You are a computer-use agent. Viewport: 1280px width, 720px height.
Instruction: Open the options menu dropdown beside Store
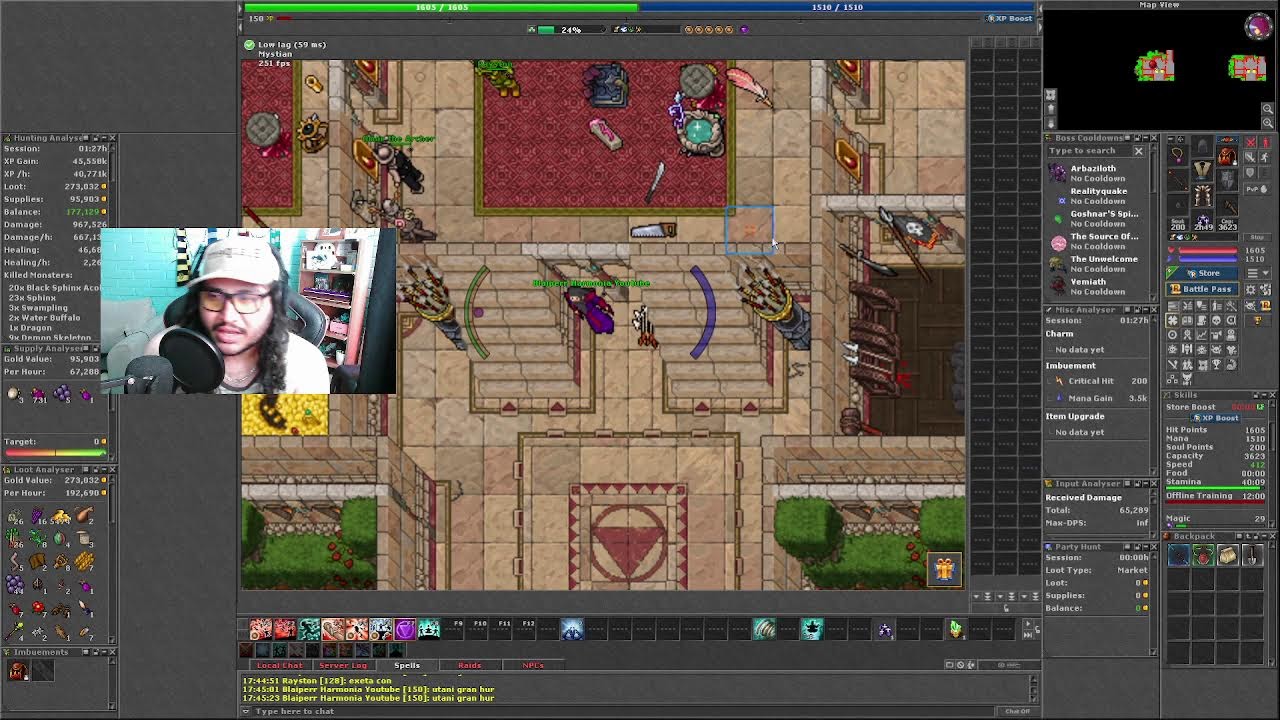(x=1258, y=273)
